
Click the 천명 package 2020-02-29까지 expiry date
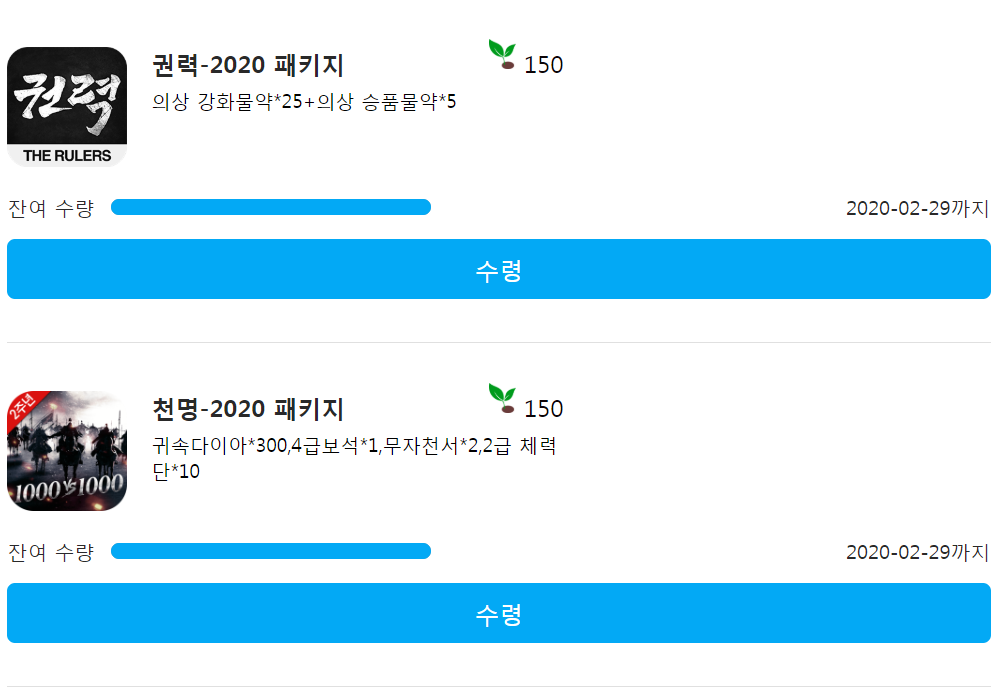tap(918, 553)
